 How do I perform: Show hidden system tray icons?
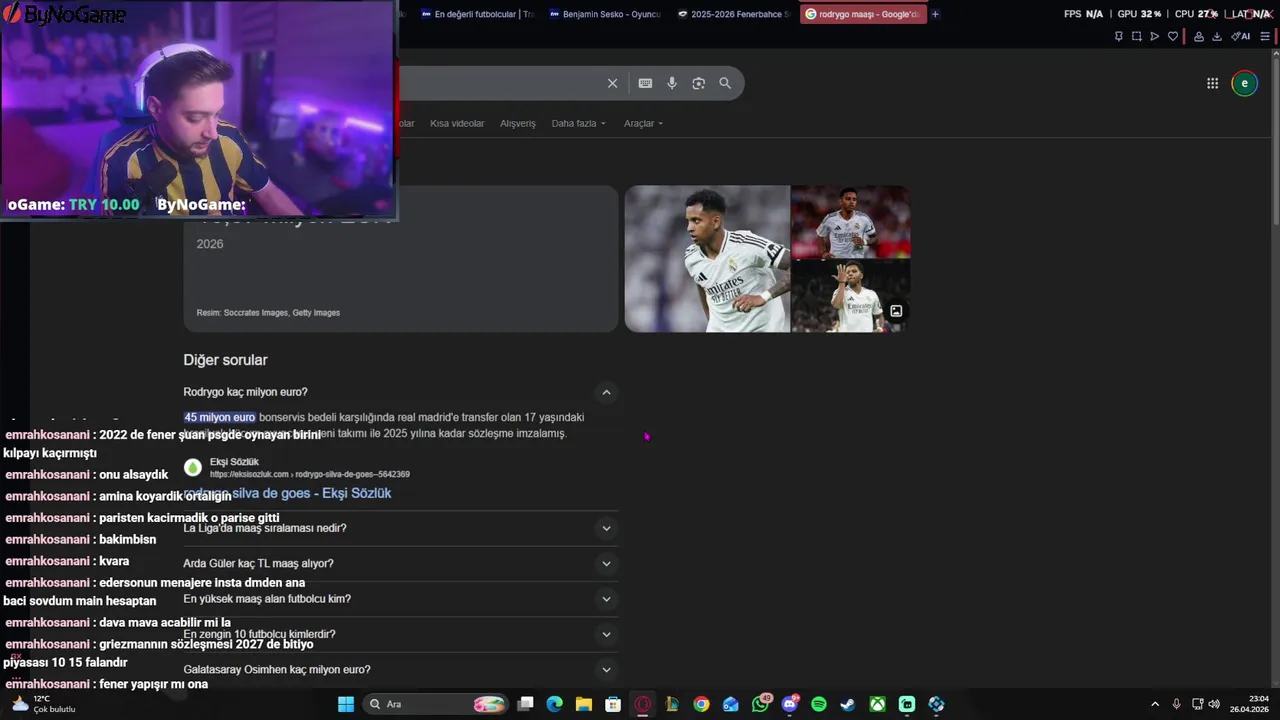tap(1155, 704)
